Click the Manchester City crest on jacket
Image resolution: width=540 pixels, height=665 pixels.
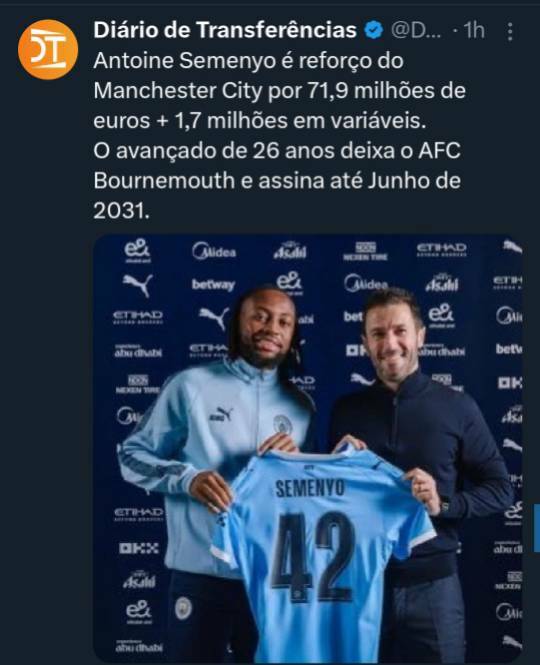(x=282, y=424)
